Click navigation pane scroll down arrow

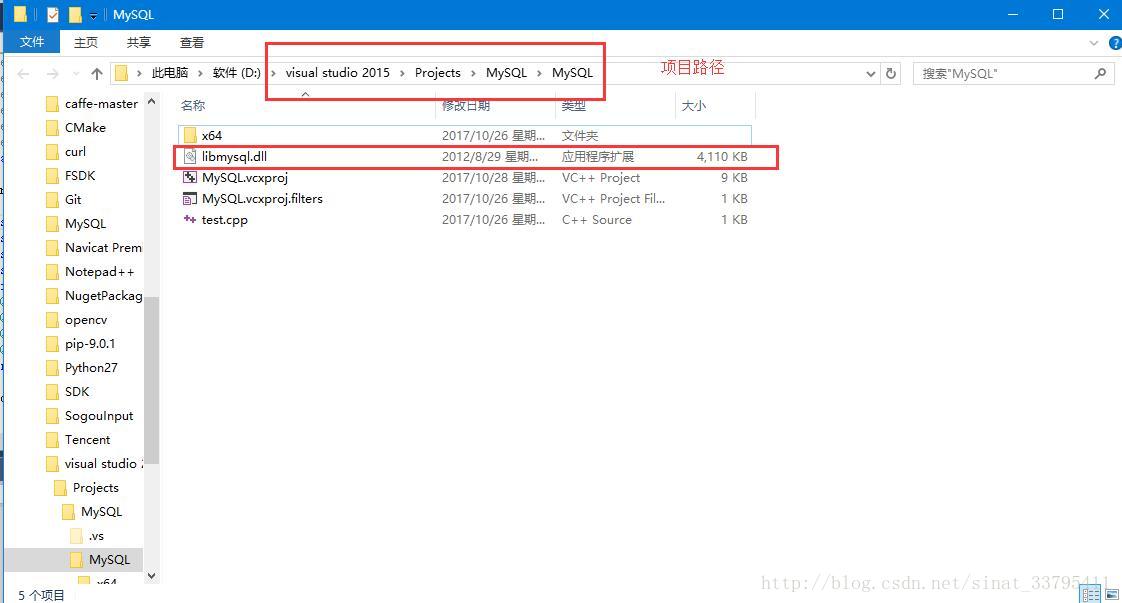(x=151, y=576)
